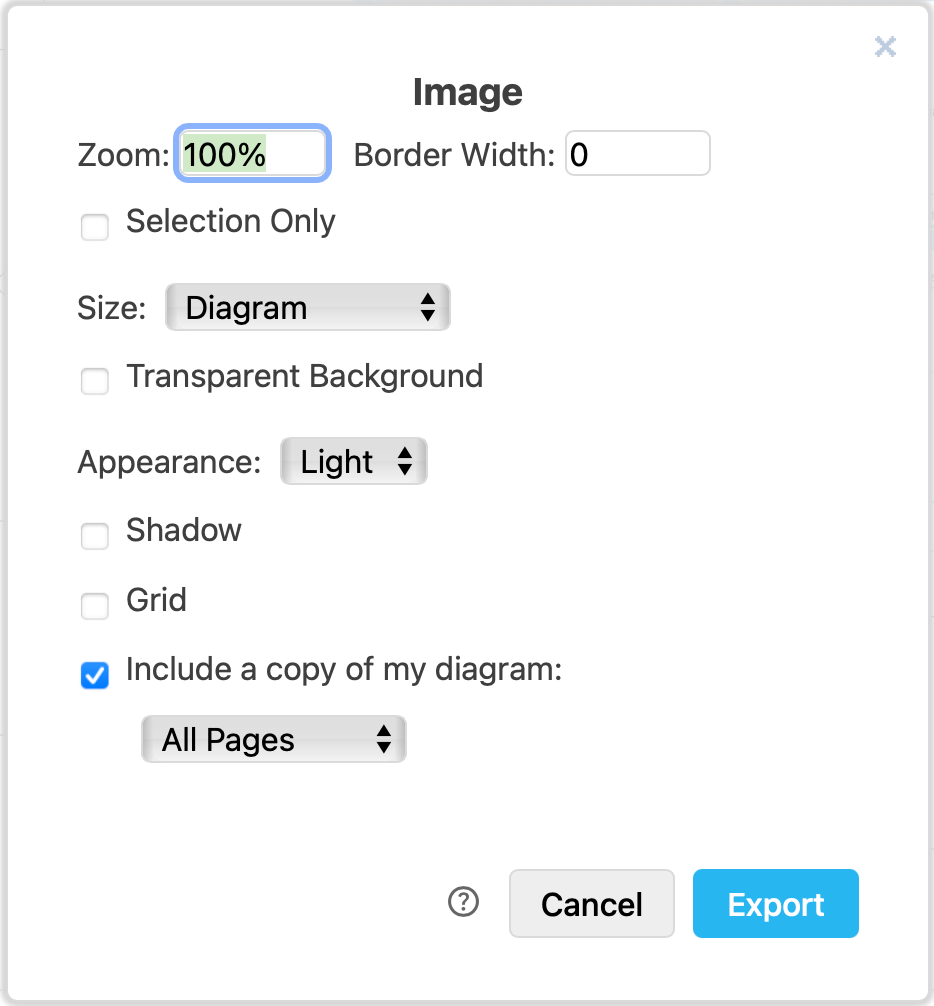Enable the Selection Only checkbox
This screenshot has height=1006, width=934.
click(94, 227)
